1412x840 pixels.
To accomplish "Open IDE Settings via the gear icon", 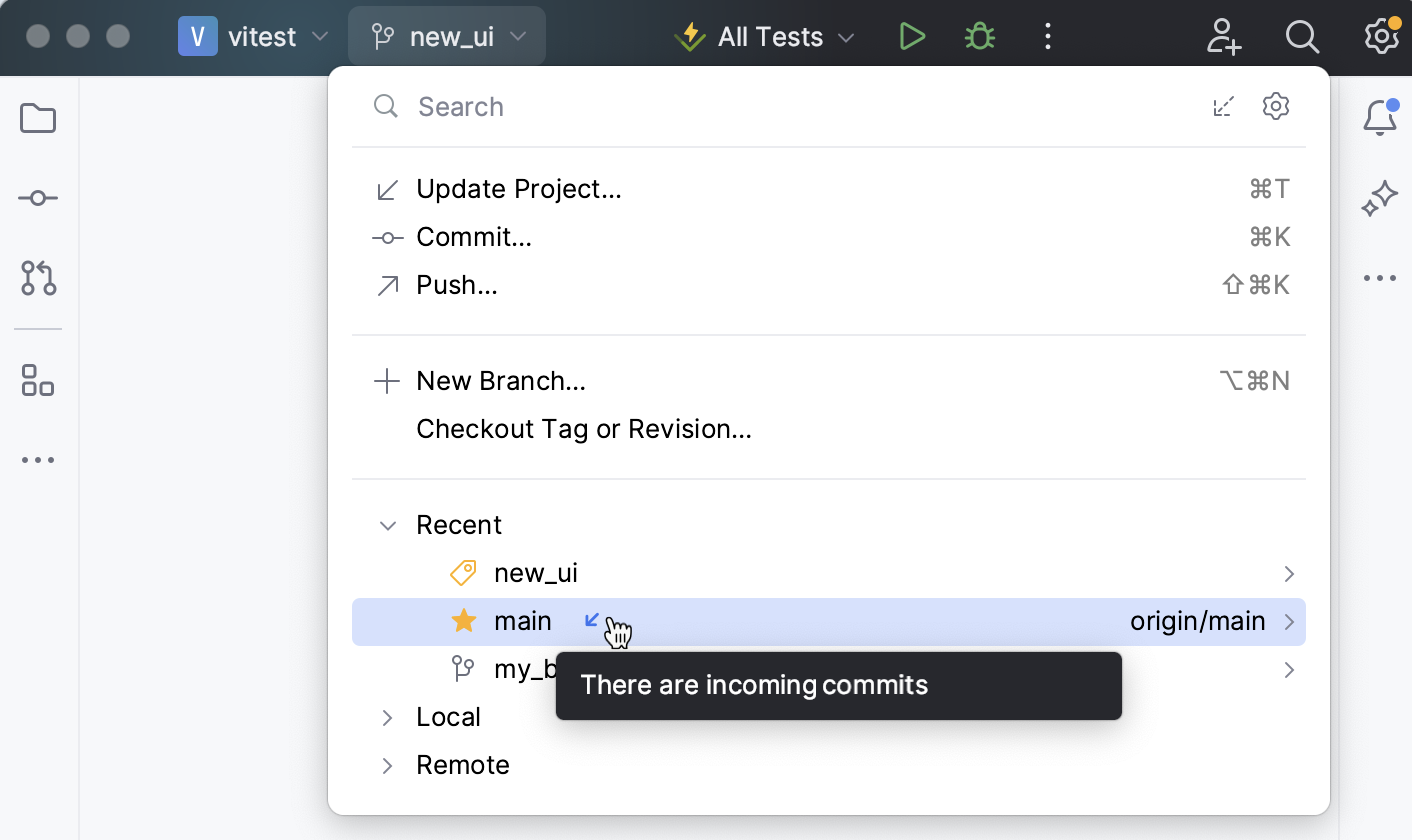I will click(x=1381, y=36).
